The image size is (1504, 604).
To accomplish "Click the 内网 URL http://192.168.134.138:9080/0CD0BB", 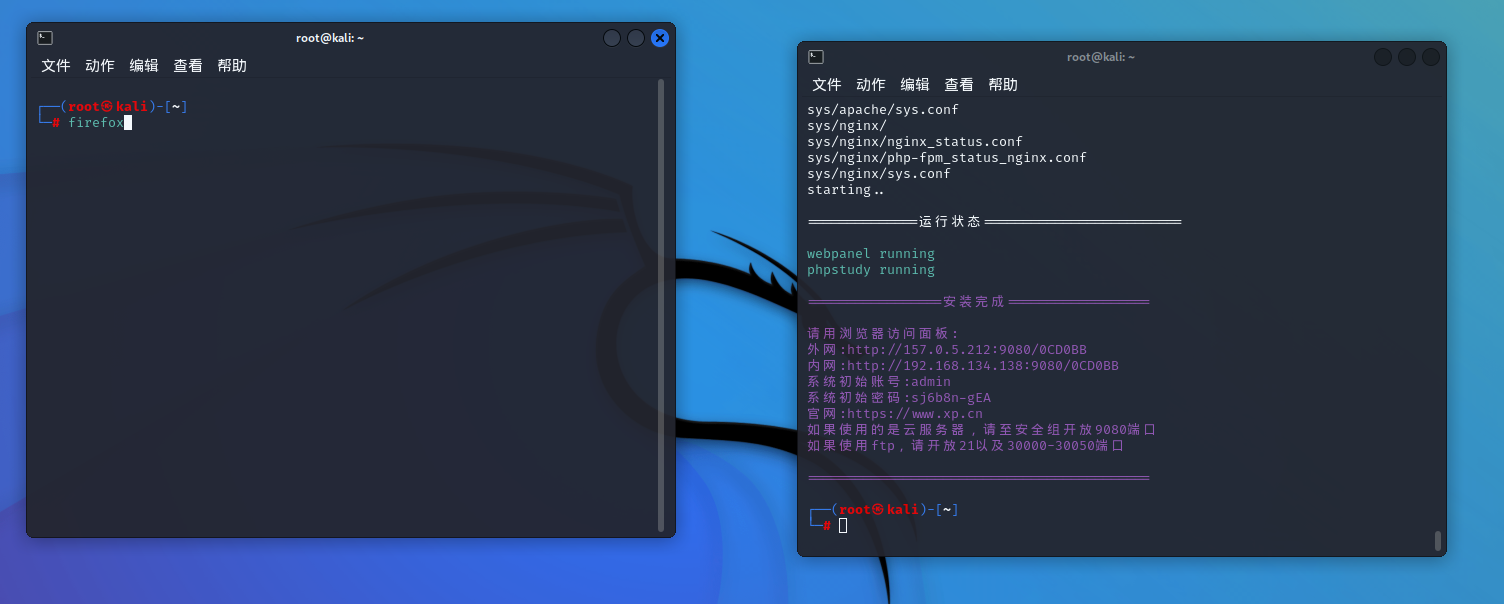I will click(983, 366).
